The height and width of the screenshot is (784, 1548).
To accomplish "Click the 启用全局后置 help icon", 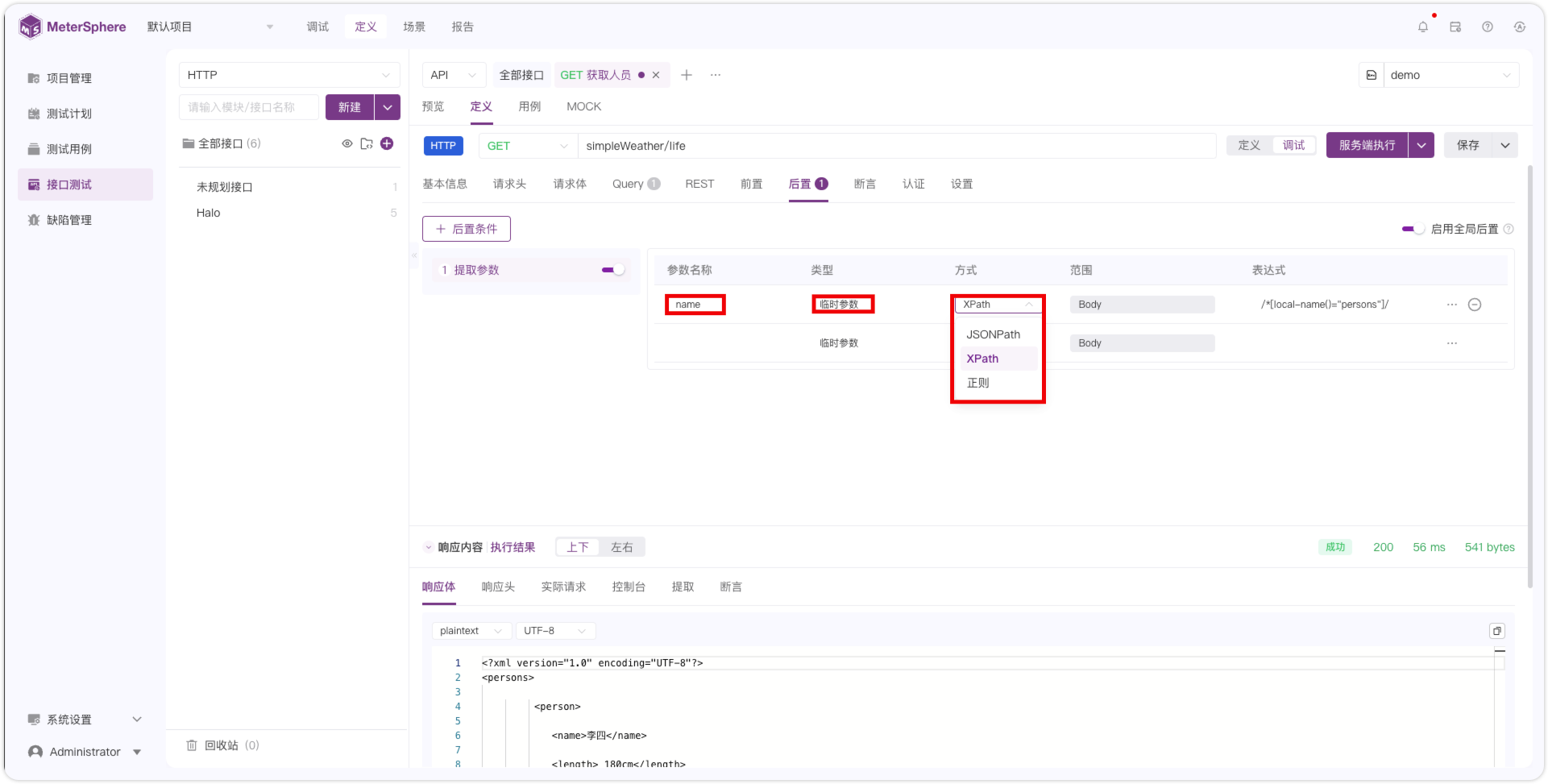I will pos(1509,229).
